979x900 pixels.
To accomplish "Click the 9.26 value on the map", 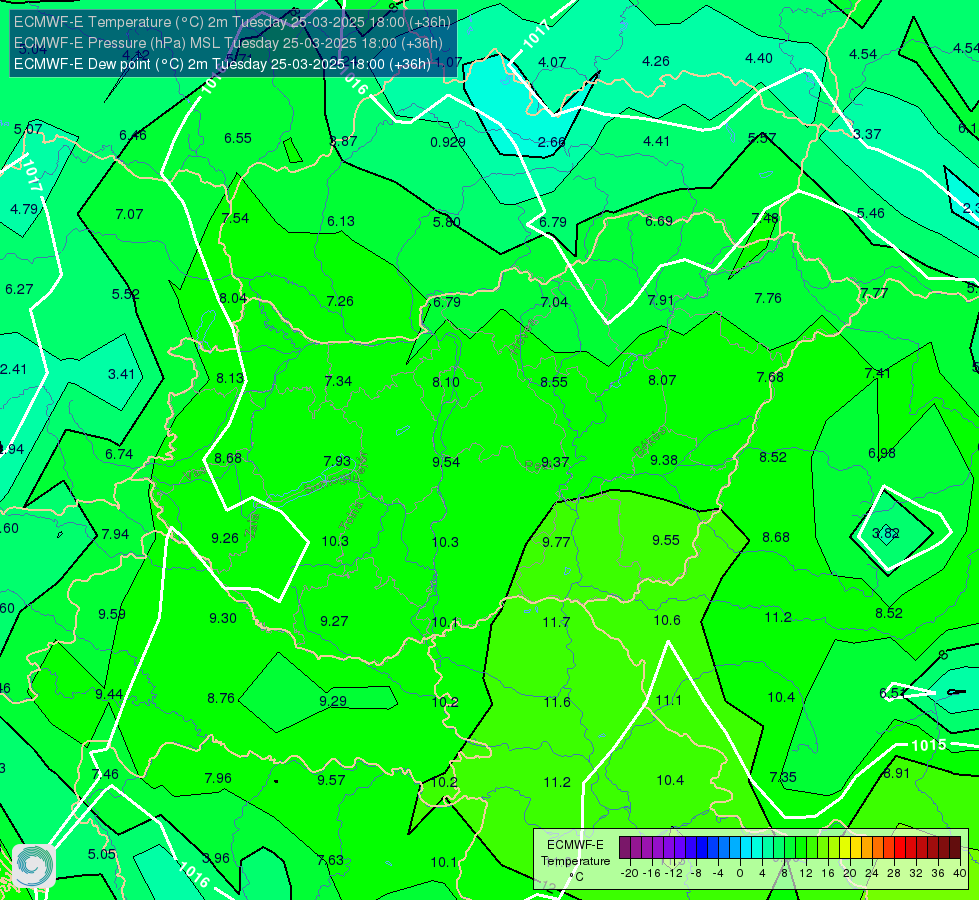I will point(225,538).
